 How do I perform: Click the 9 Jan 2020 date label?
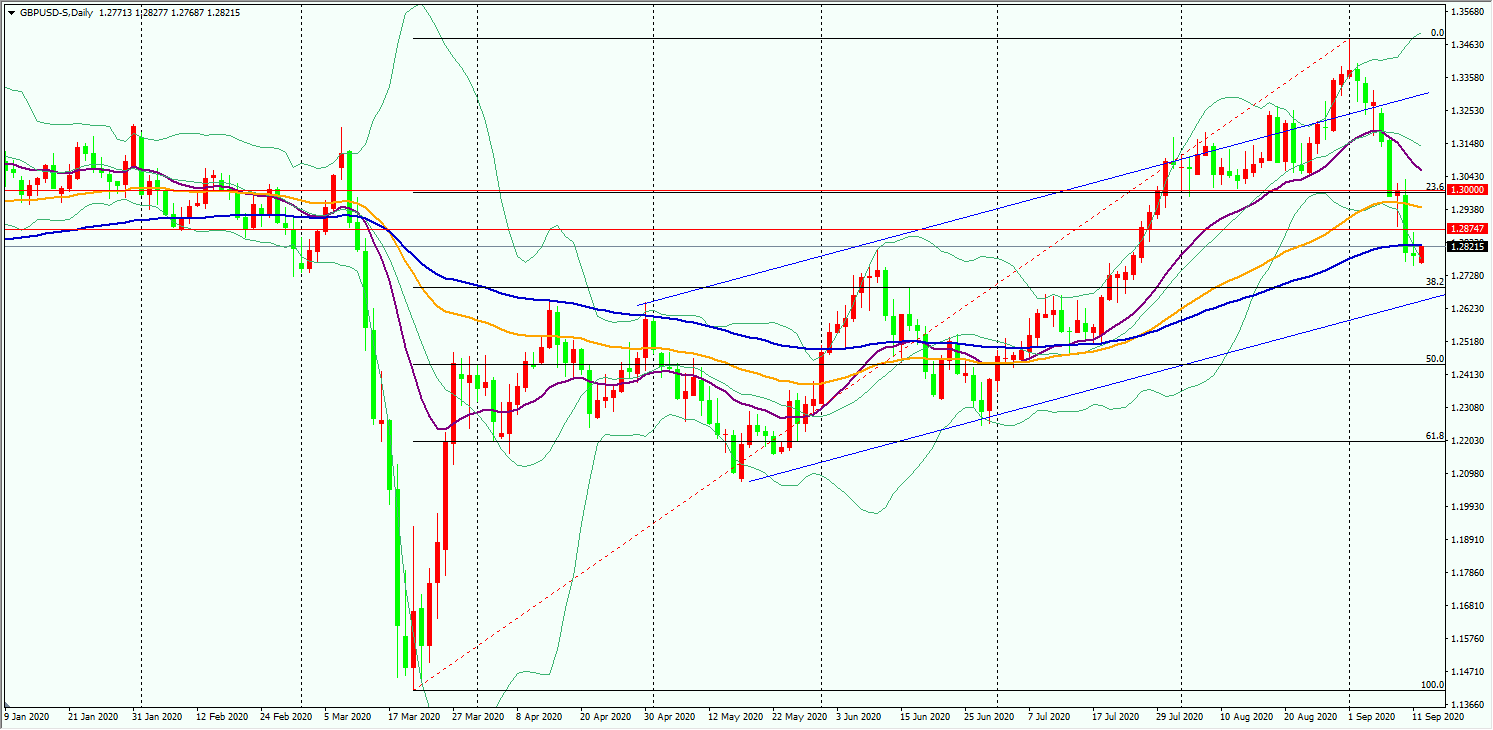click(x=28, y=717)
